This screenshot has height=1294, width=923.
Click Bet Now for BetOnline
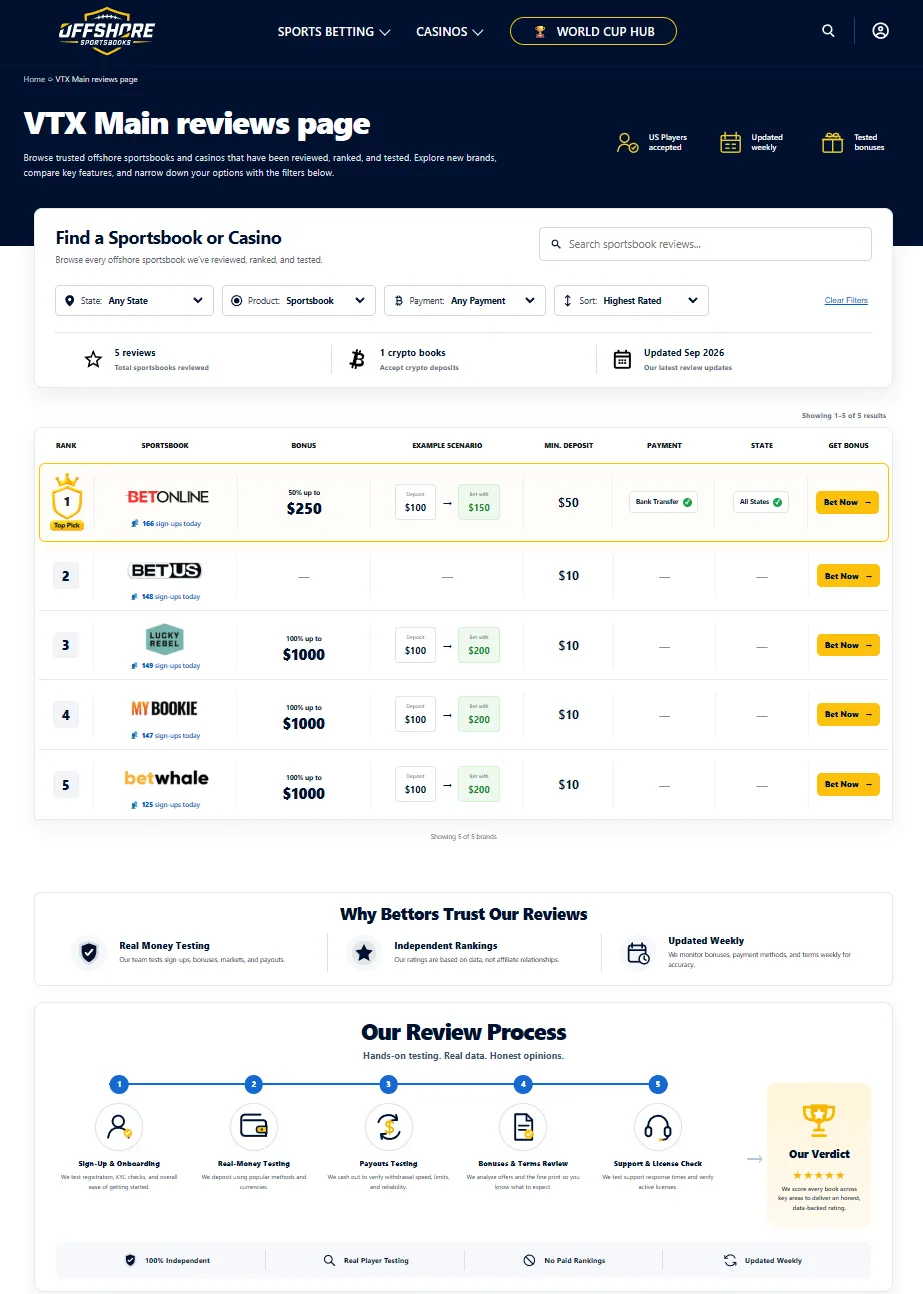click(x=848, y=502)
